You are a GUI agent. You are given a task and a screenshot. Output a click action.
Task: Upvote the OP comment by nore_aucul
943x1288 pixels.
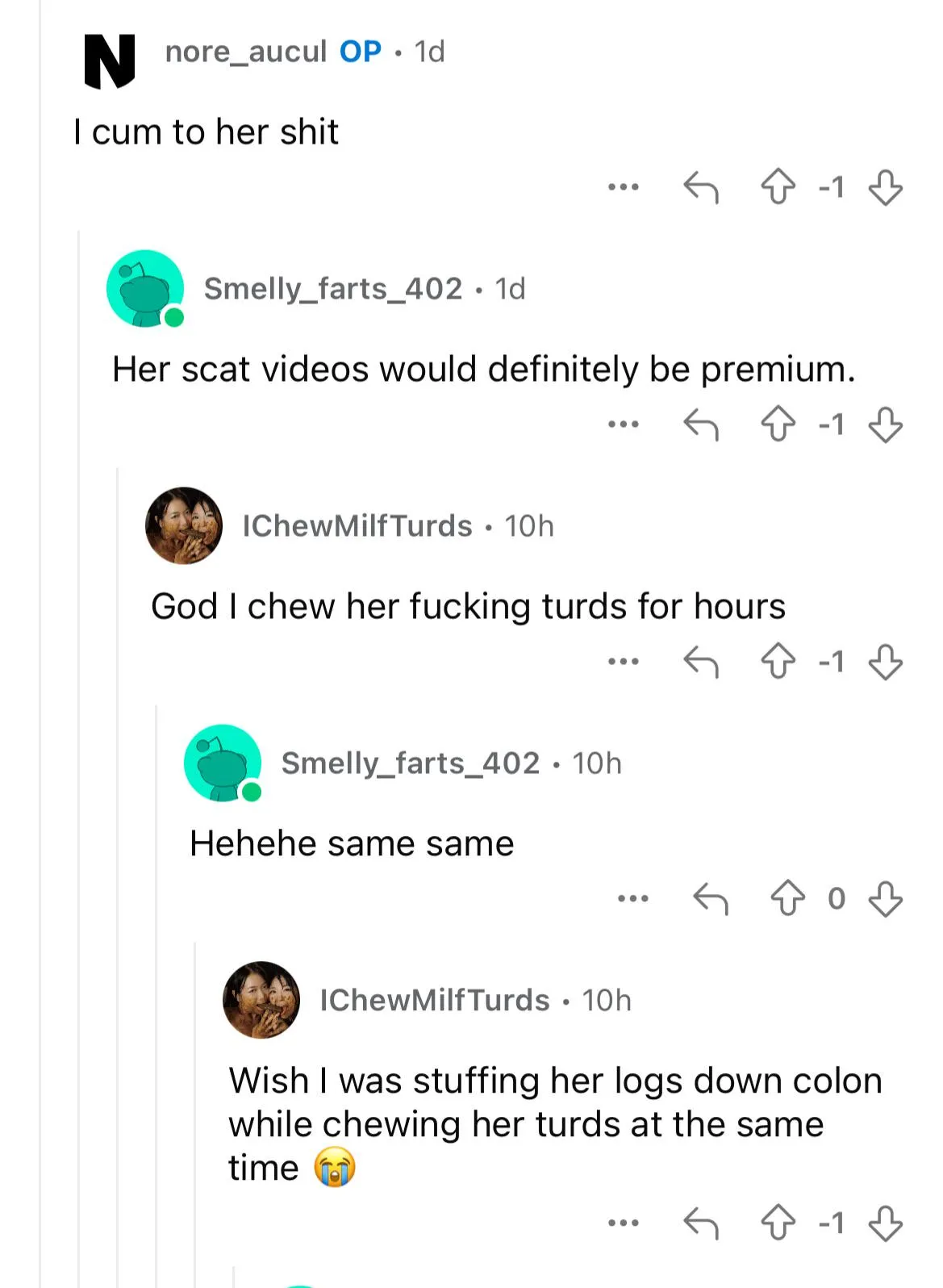tap(778, 187)
